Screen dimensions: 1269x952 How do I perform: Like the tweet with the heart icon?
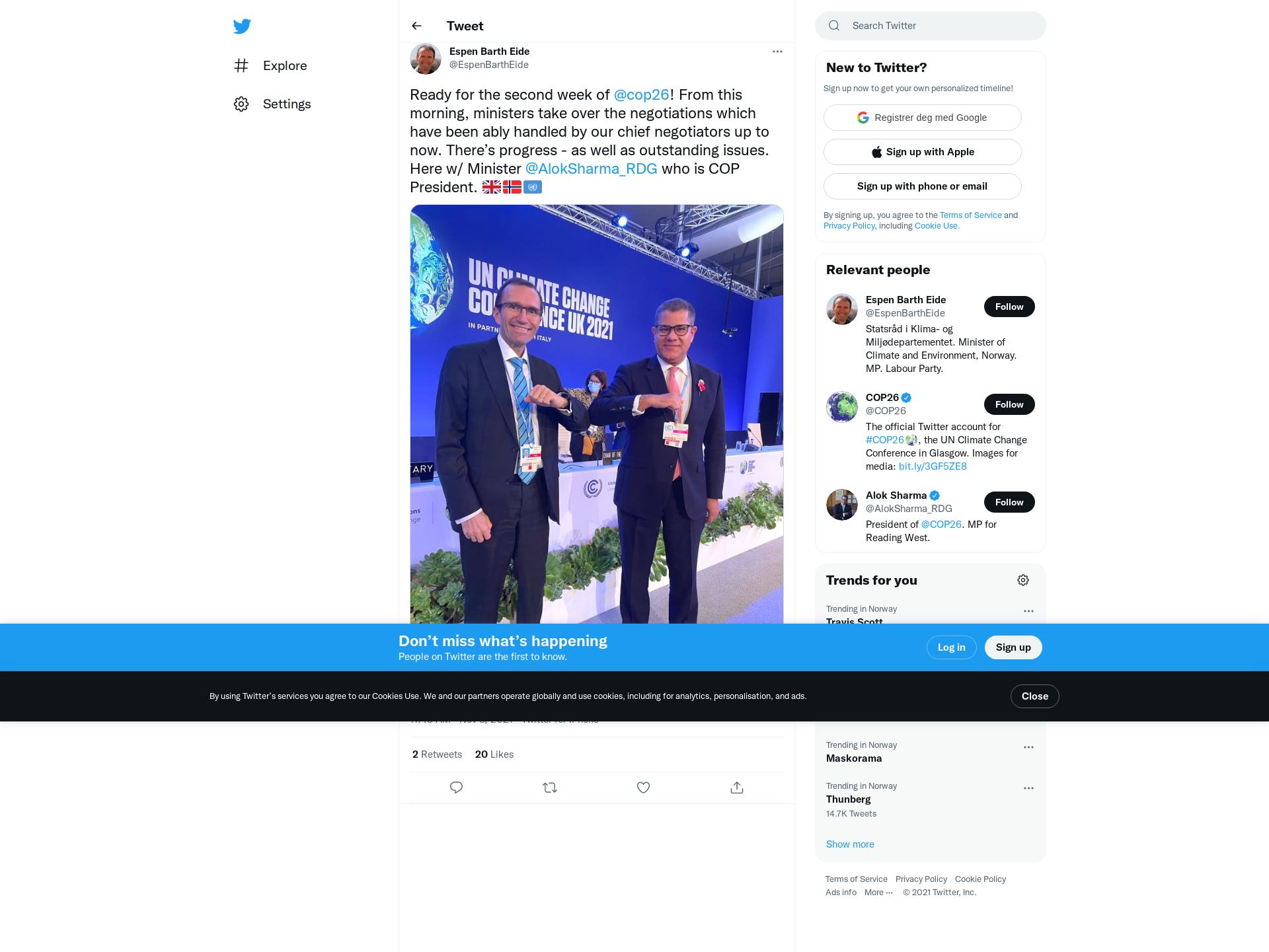click(x=643, y=787)
